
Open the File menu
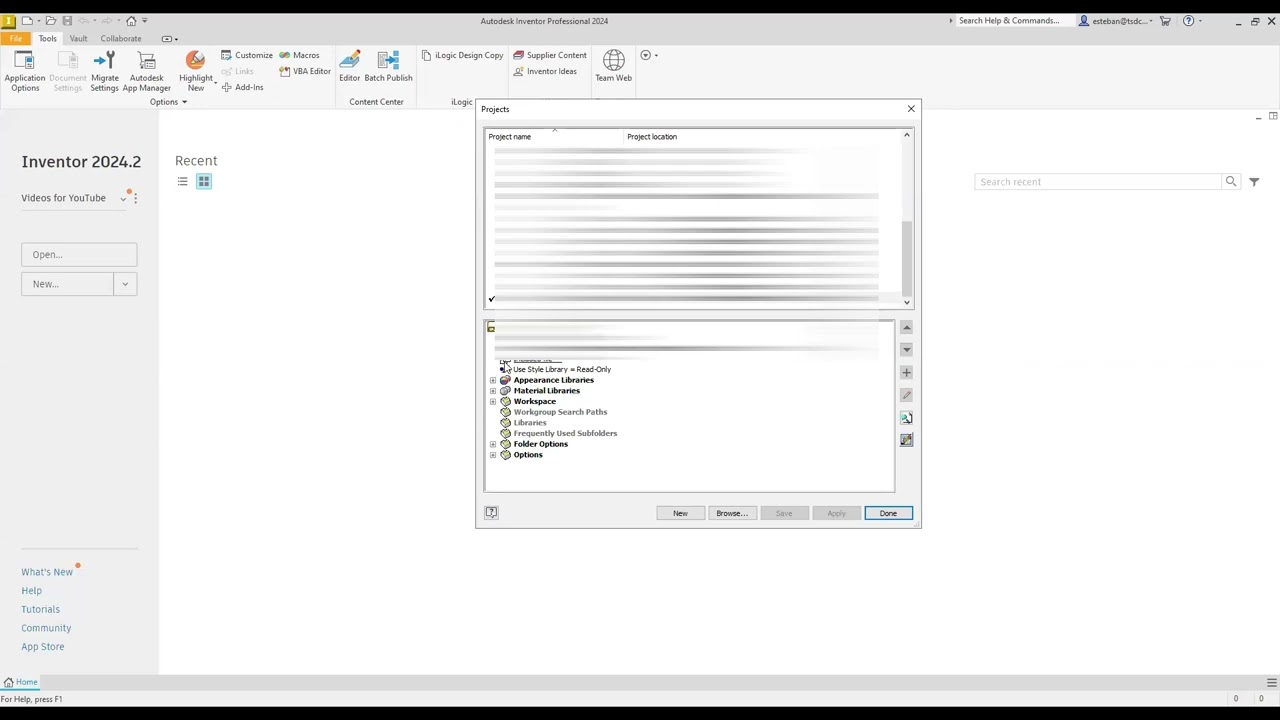pyautogui.click(x=16, y=38)
